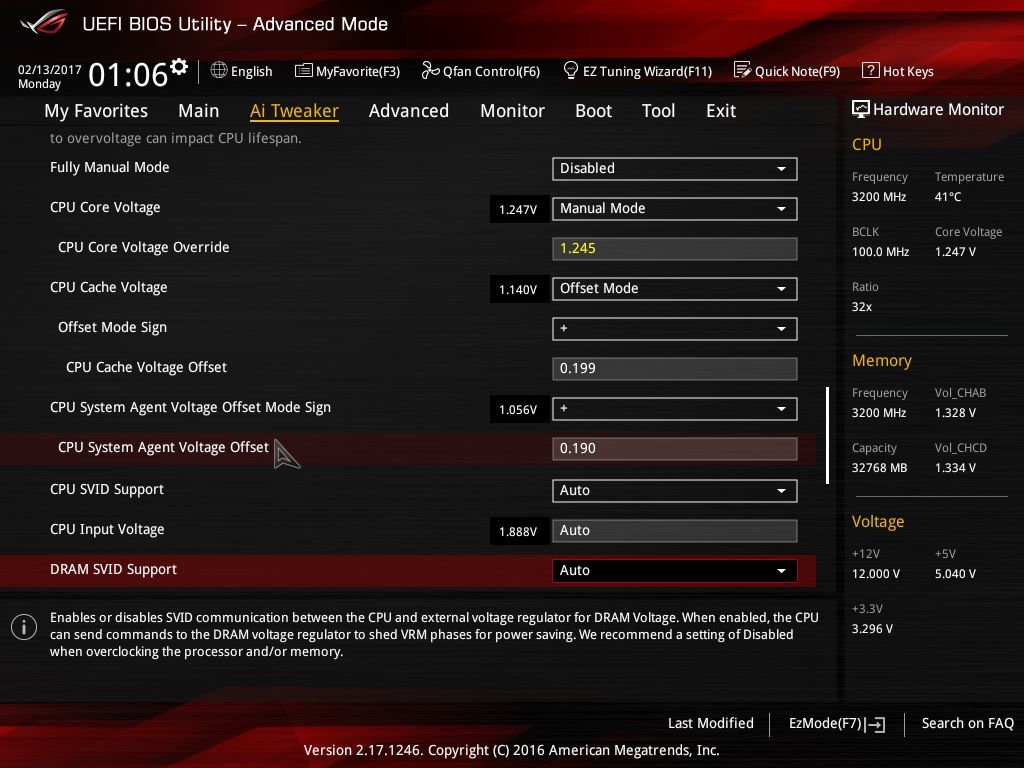The height and width of the screenshot is (768, 1024).
Task: Click CPU Cache Voltage Offset field 0.199
Action: [674, 368]
